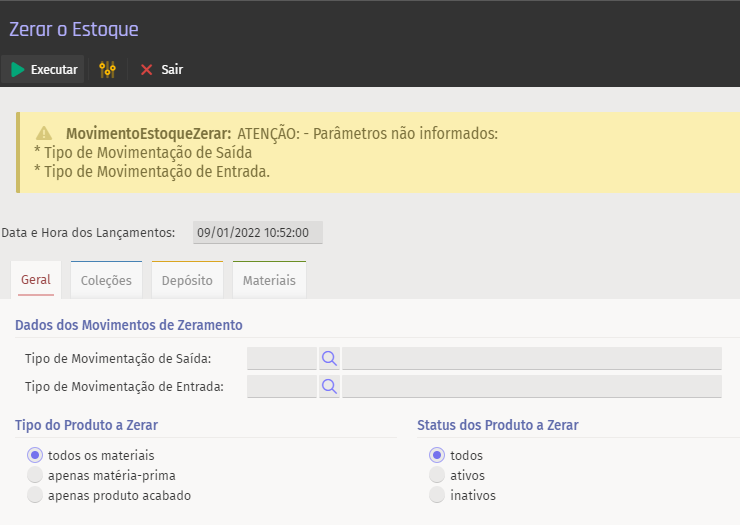The width and height of the screenshot is (740, 525).
Task: Select 'apenas matéria-prima' radio option
Action: point(36,475)
